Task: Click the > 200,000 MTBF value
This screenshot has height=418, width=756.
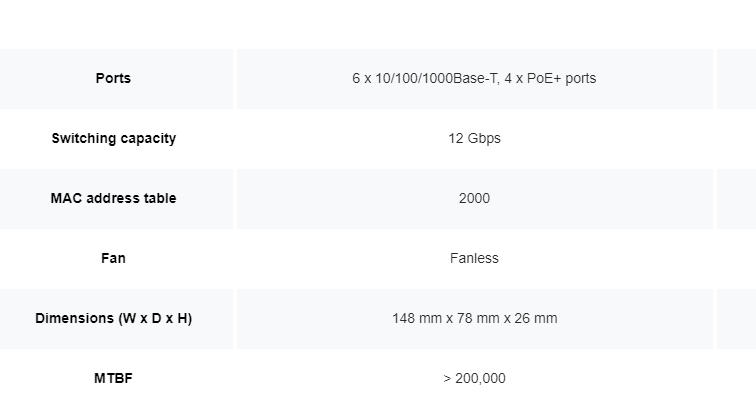Action: point(474,378)
